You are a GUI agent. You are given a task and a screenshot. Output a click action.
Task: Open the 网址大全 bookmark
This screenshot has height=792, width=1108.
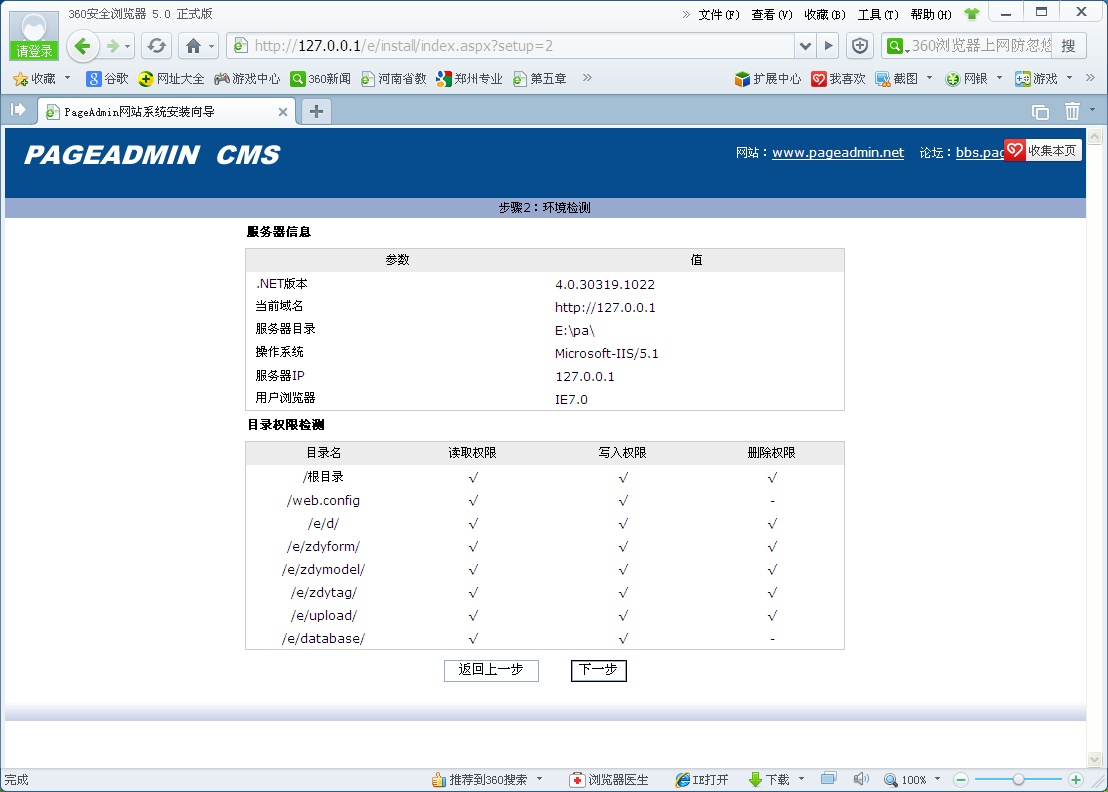[172, 78]
